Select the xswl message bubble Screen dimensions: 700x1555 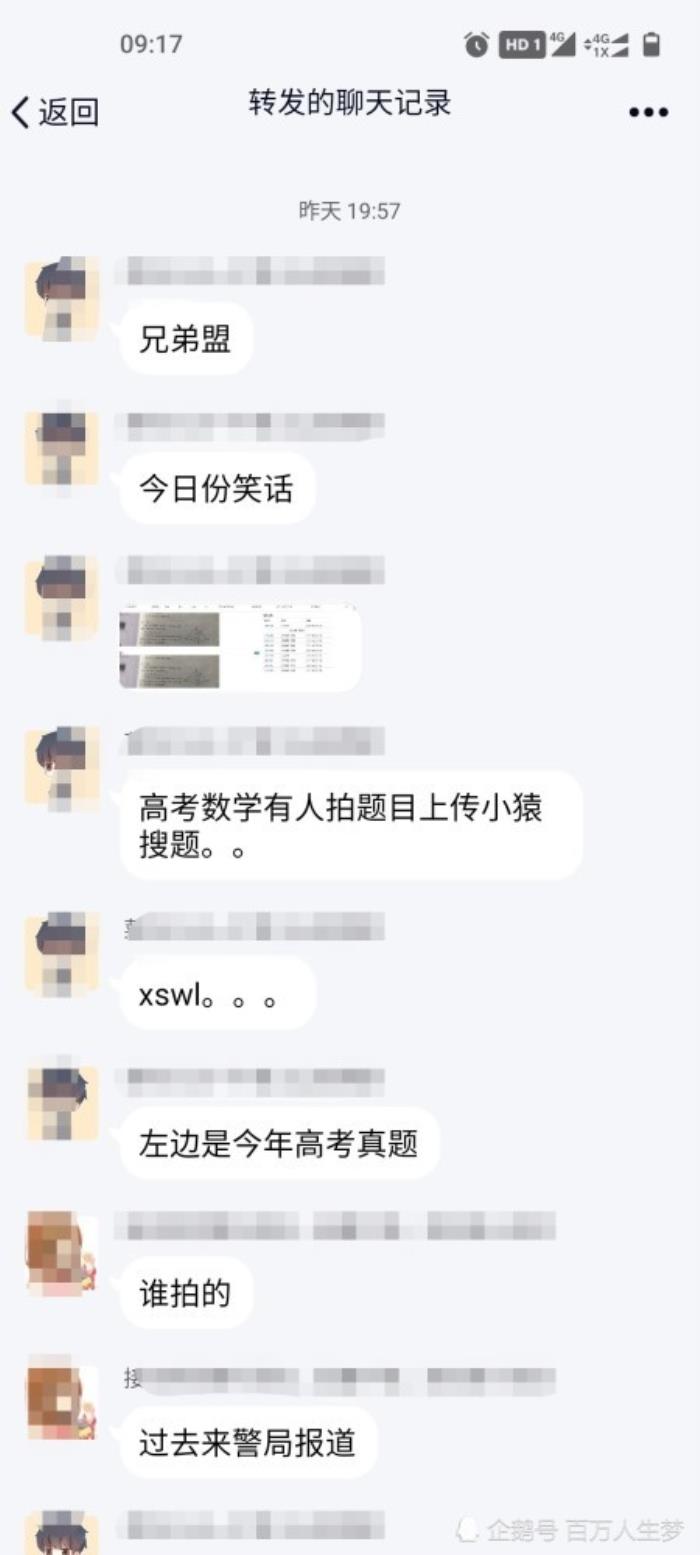217,993
